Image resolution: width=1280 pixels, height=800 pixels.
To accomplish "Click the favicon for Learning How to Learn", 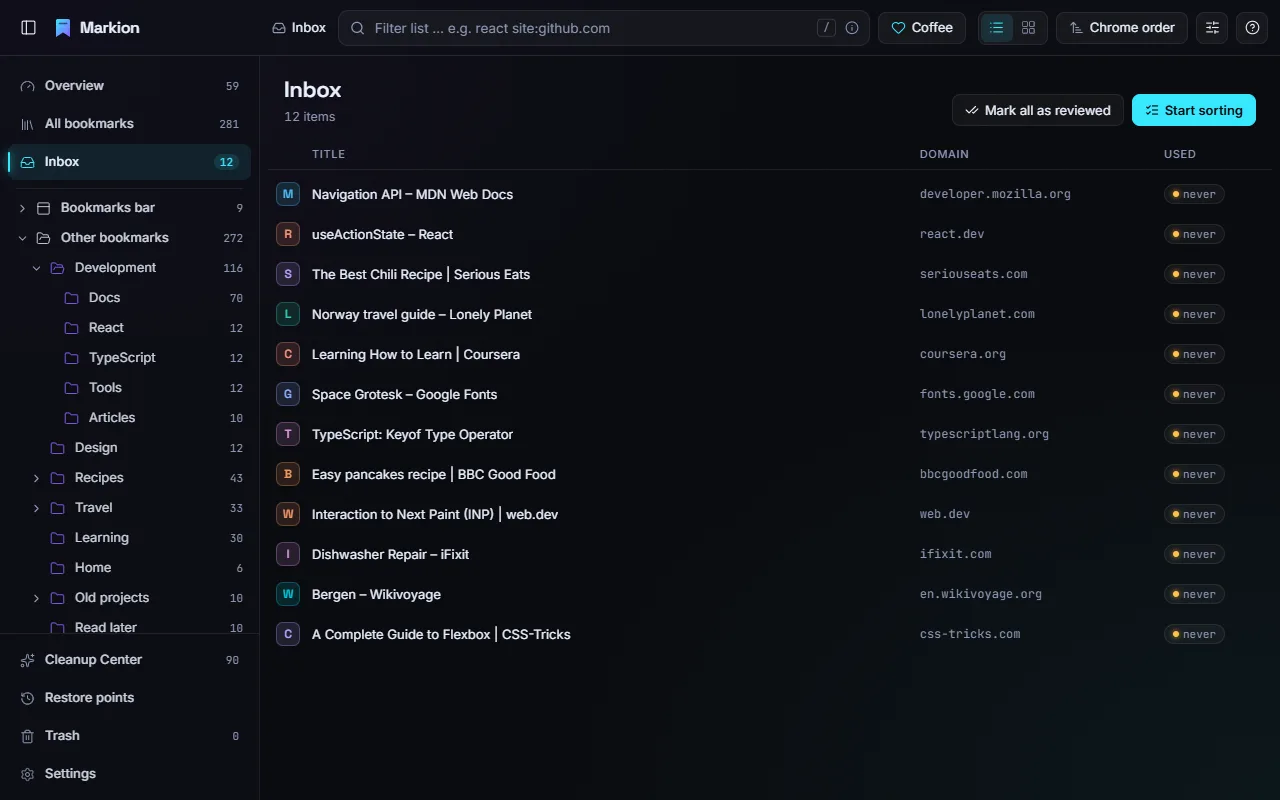I will tap(288, 354).
